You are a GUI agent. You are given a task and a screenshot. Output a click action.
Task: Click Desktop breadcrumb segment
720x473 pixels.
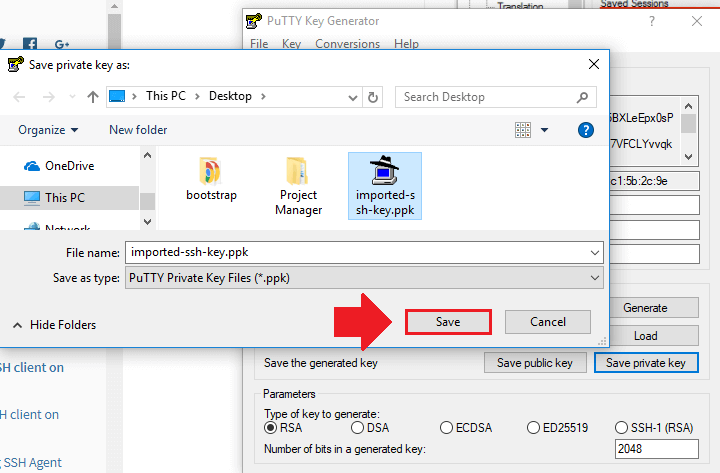pos(230,96)
